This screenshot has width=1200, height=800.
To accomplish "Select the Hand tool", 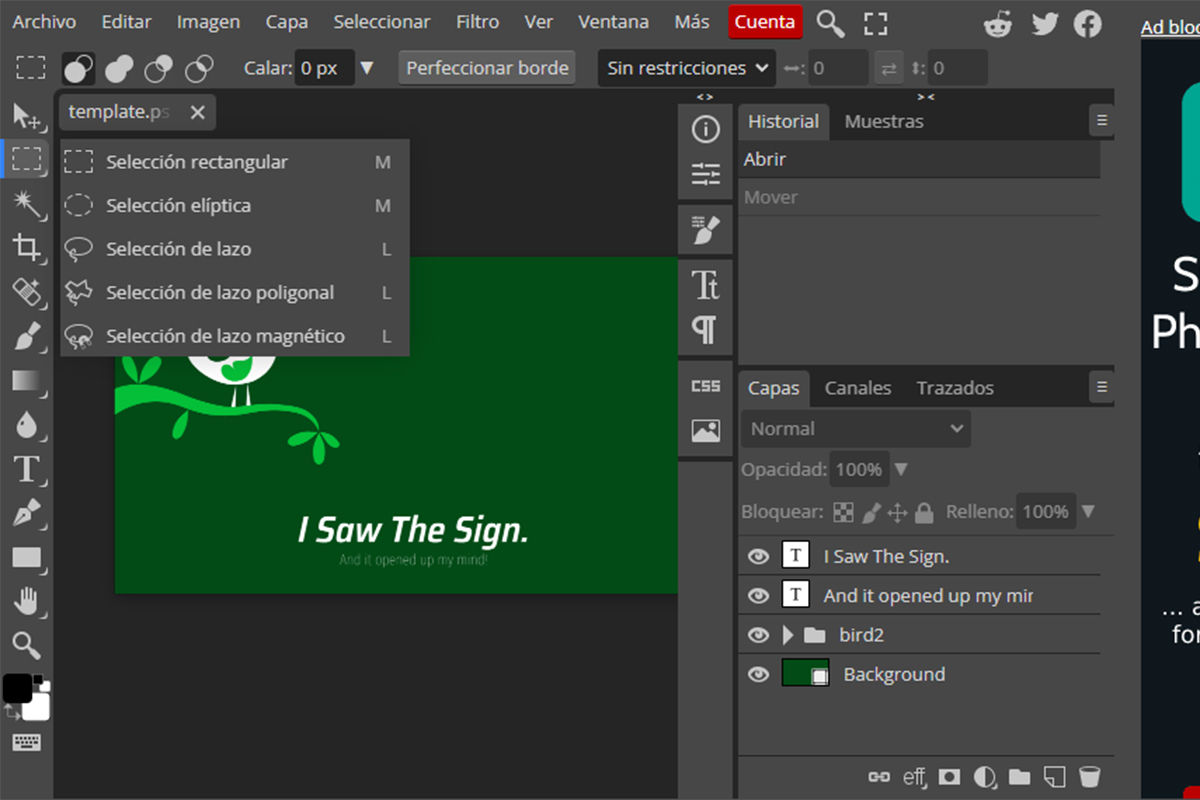I will pyautogui.click(x=26, y=600).
